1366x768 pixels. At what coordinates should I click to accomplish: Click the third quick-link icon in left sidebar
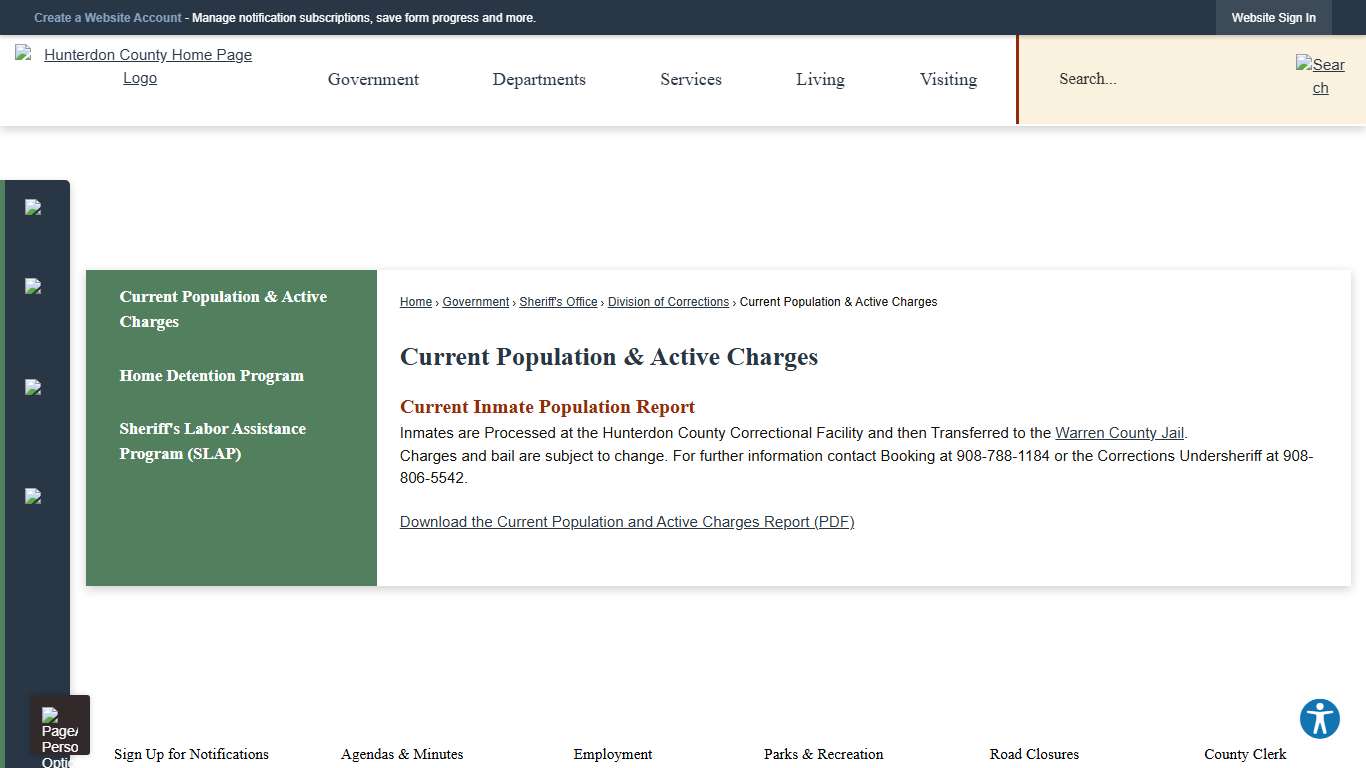point(34,387)
